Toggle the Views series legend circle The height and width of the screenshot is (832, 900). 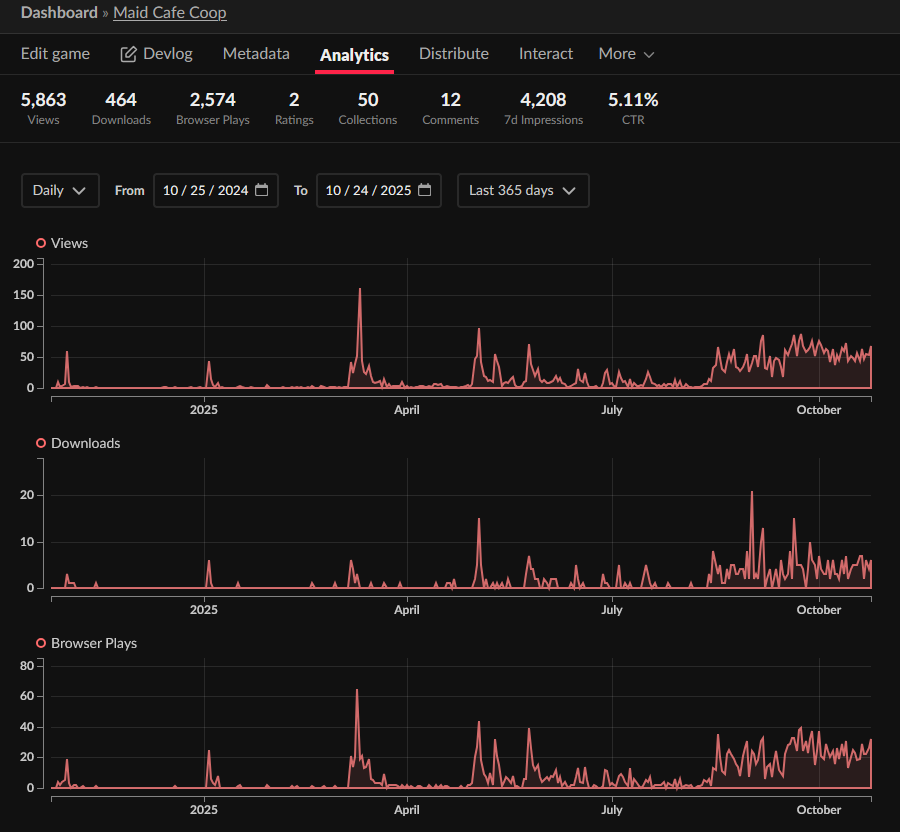pos(41,243)
